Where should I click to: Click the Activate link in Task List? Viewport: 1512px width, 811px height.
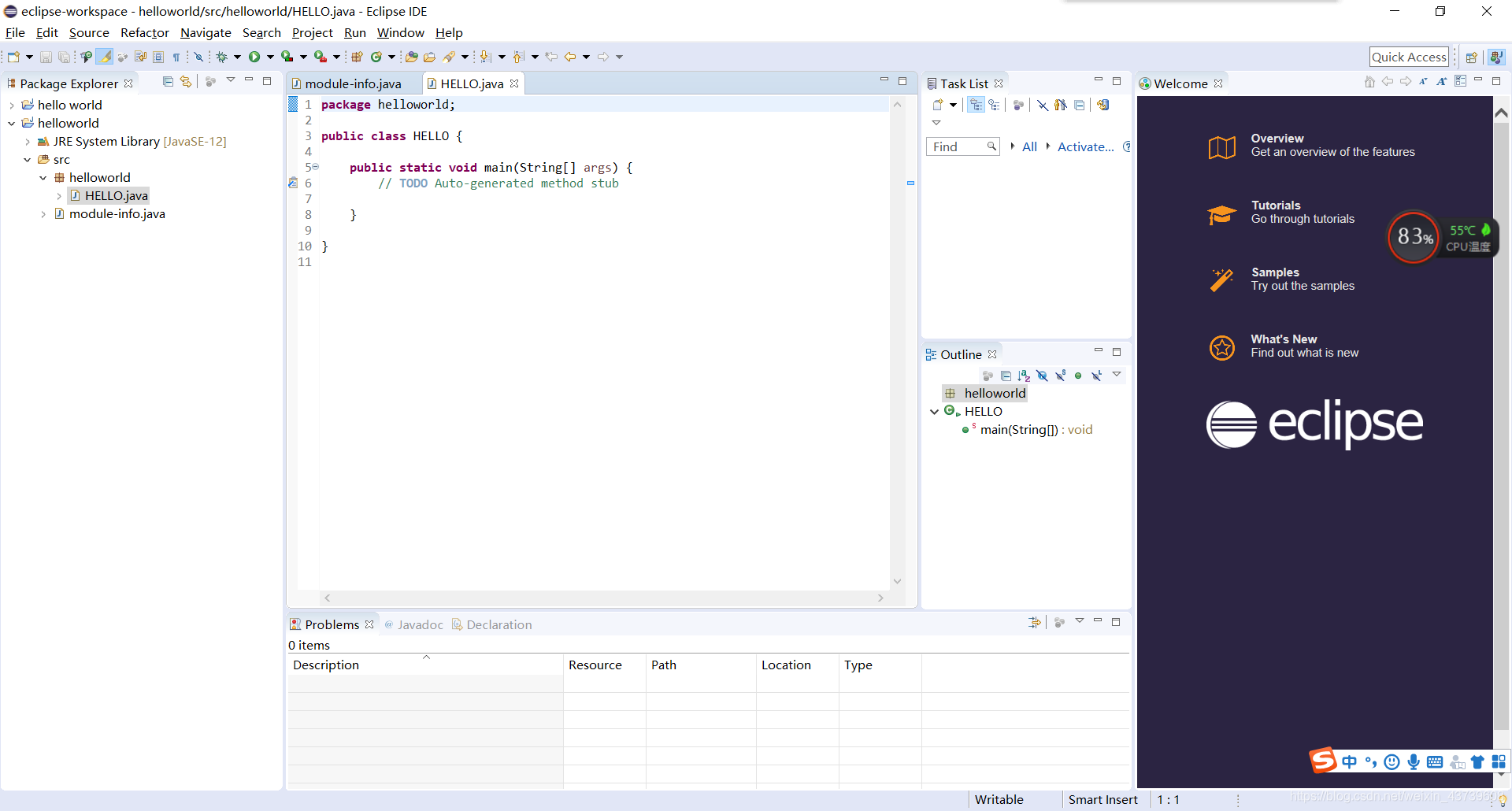[1086, 146]
